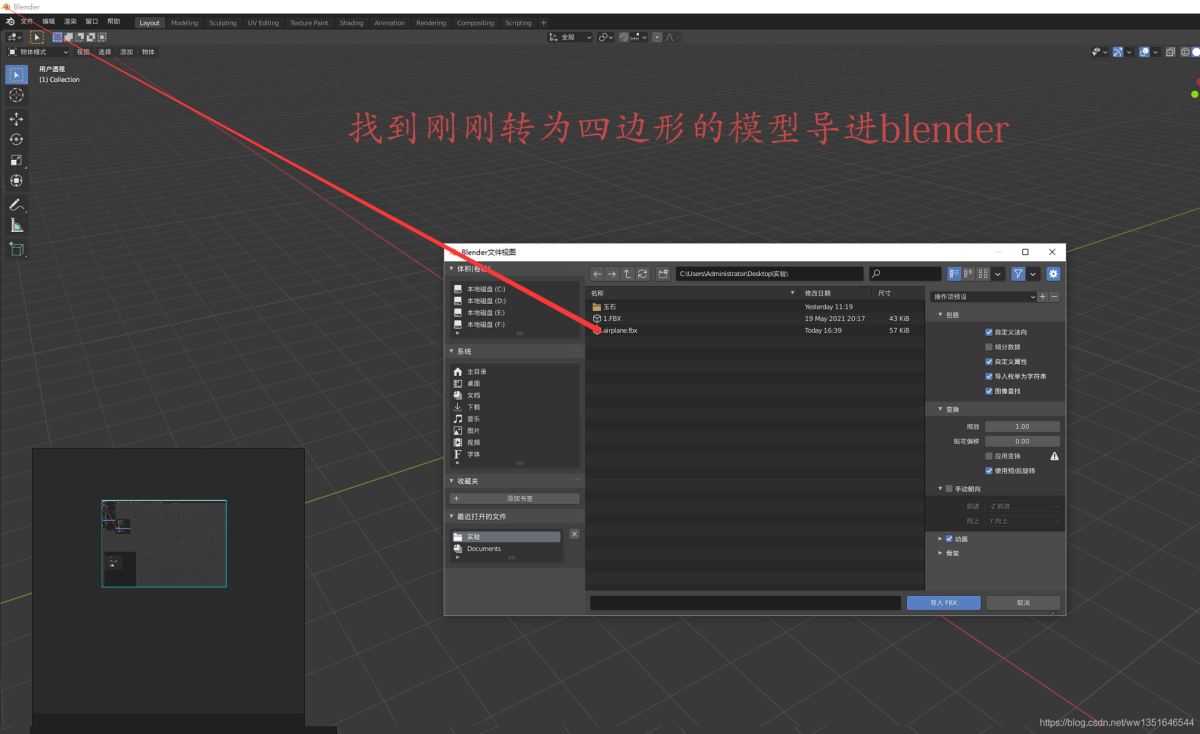Open the 物体模式 mode dropdown

point(38,52)
